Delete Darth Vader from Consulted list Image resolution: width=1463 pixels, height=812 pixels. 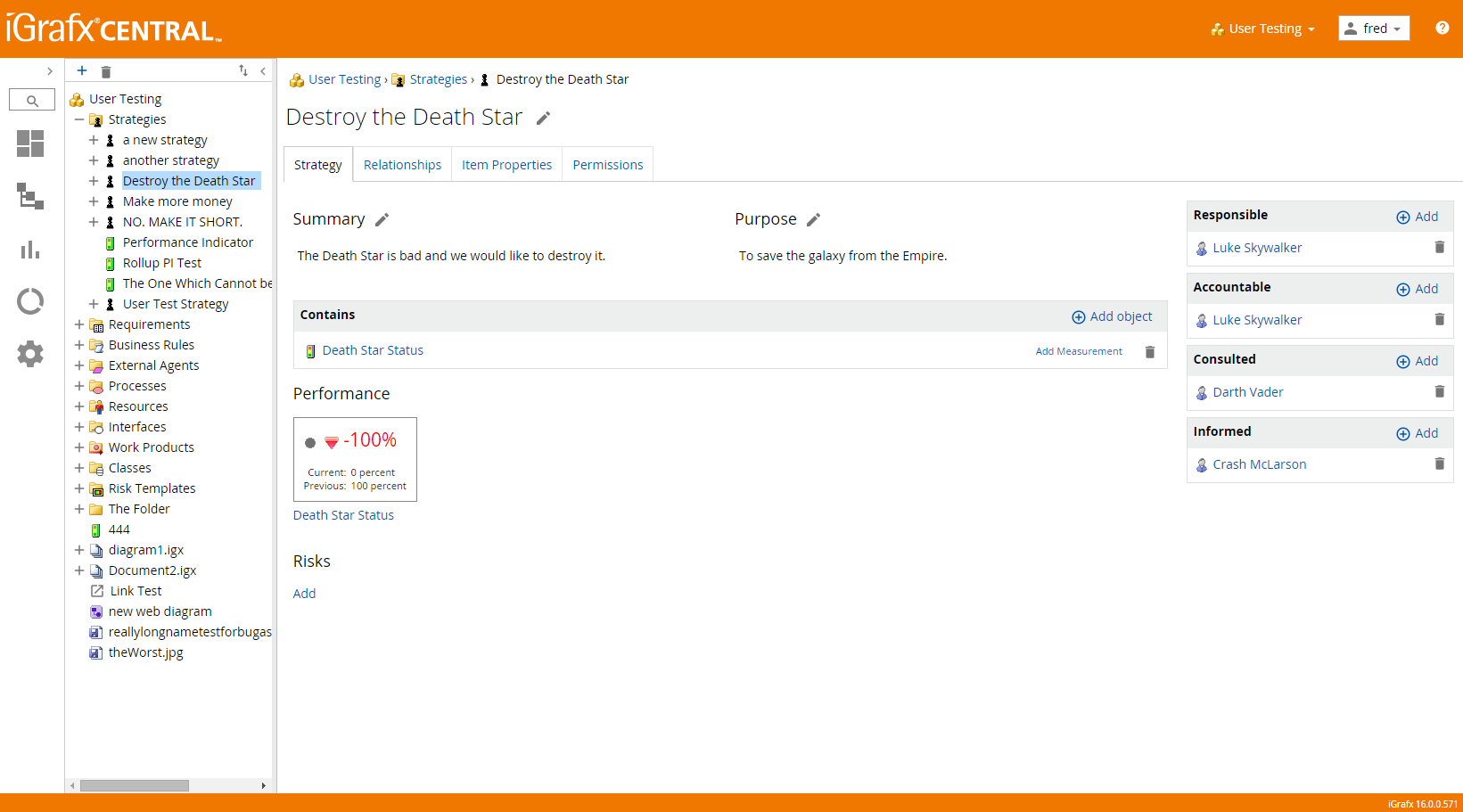pos(1439,391)
